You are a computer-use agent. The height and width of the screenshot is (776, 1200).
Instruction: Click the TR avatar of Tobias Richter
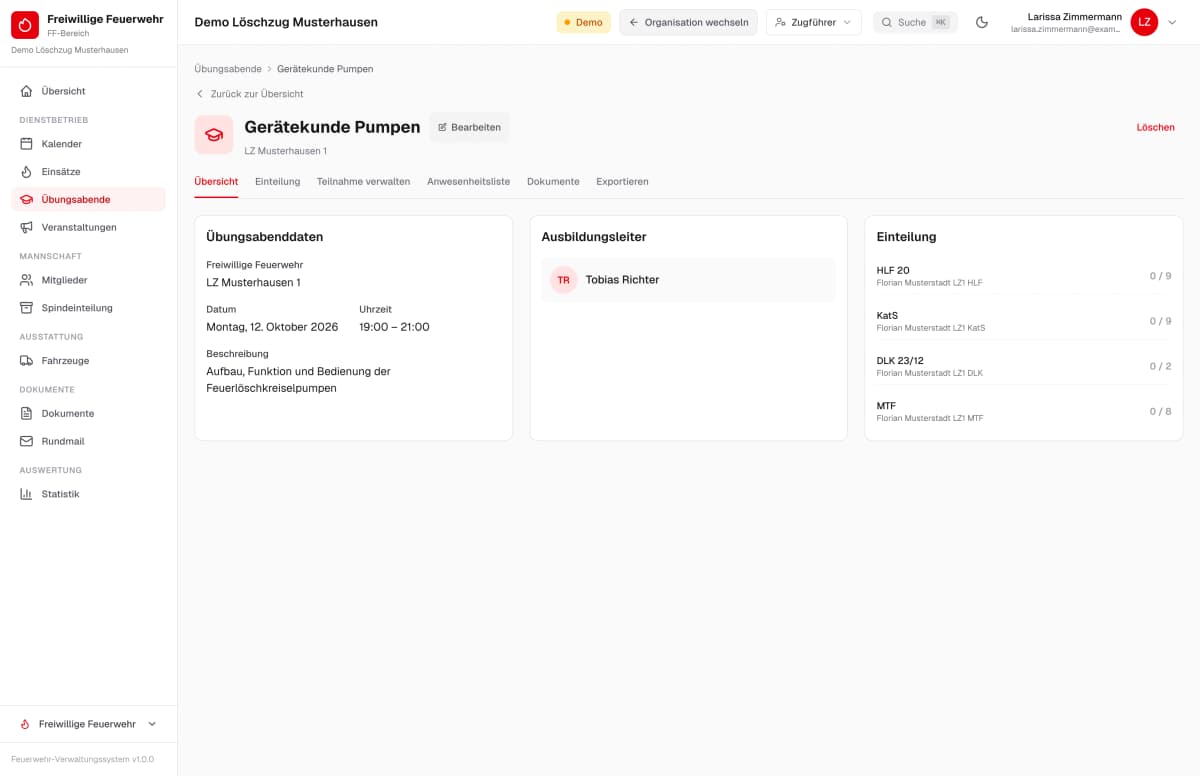tap(564, 280)
